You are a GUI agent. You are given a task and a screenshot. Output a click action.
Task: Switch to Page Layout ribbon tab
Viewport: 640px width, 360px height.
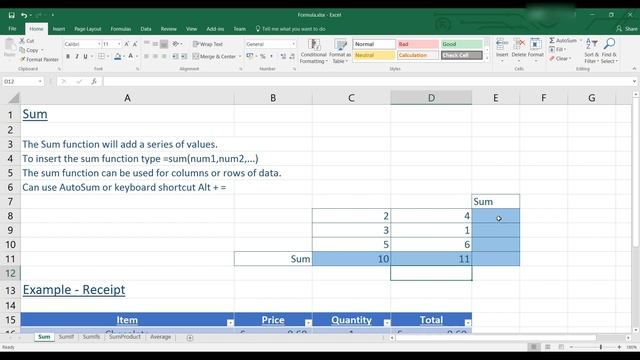coord(87,29)
